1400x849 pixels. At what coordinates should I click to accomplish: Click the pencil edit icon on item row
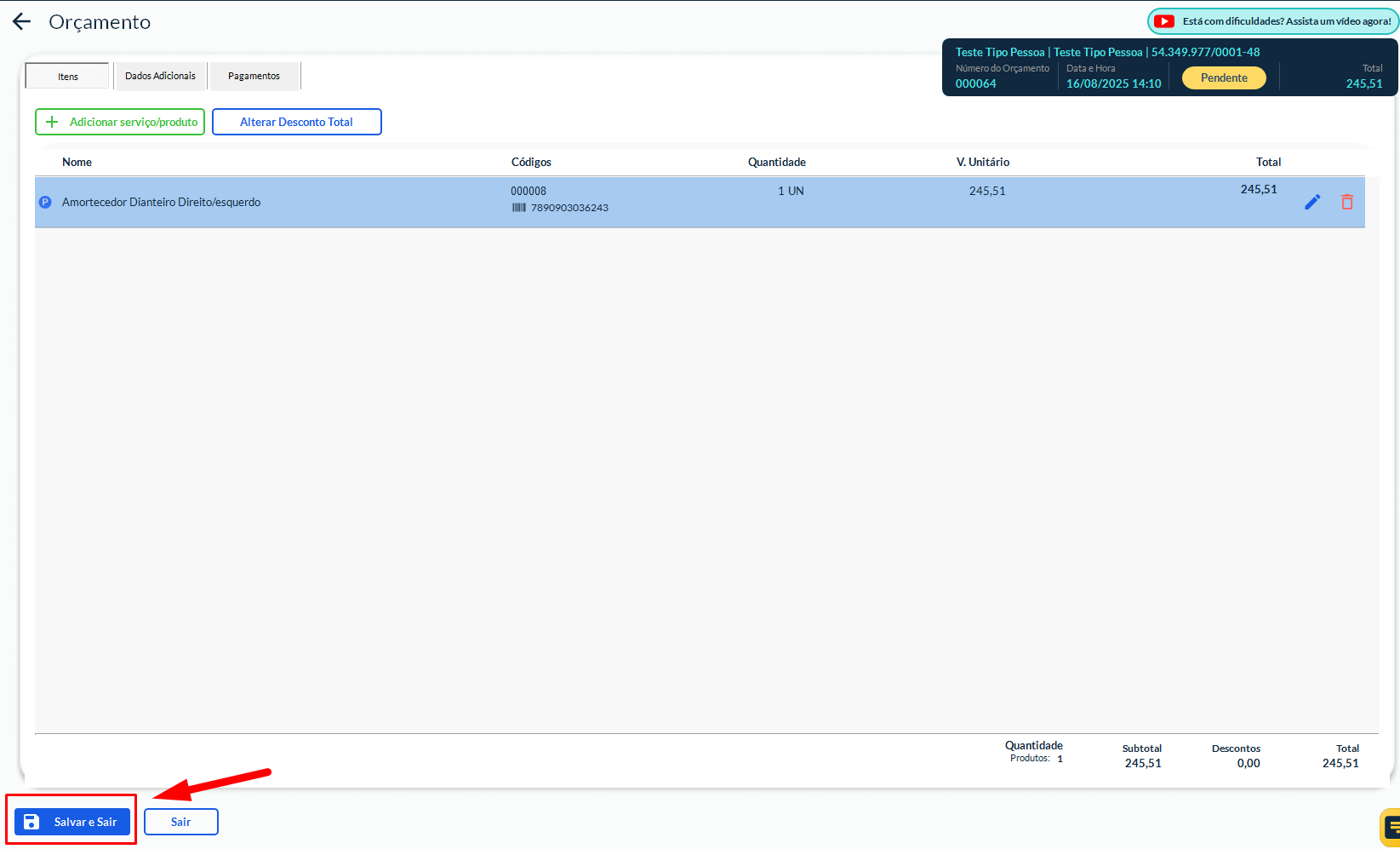point(1312,202)
